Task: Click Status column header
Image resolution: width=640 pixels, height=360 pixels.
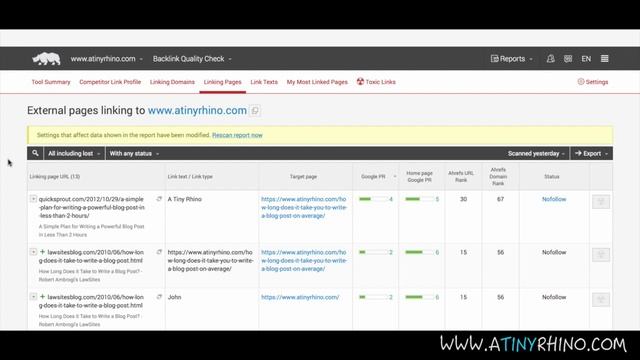Action: click(x=551, y=177)
